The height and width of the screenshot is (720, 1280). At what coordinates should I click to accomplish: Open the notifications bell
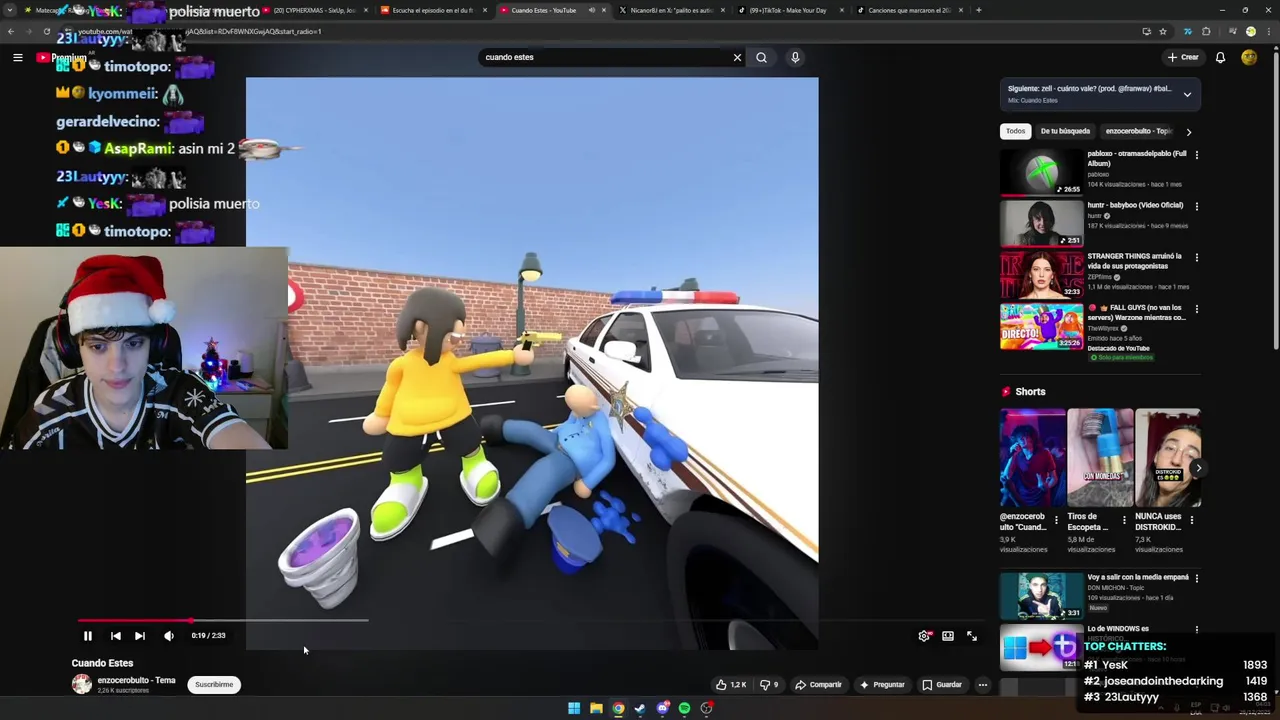[1220, 58]
